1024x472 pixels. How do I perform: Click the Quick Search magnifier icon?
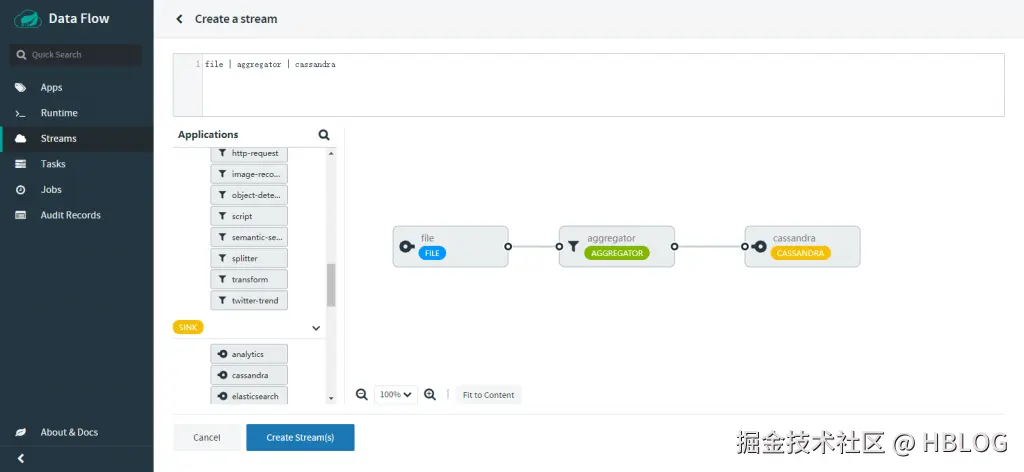(22, 55)
